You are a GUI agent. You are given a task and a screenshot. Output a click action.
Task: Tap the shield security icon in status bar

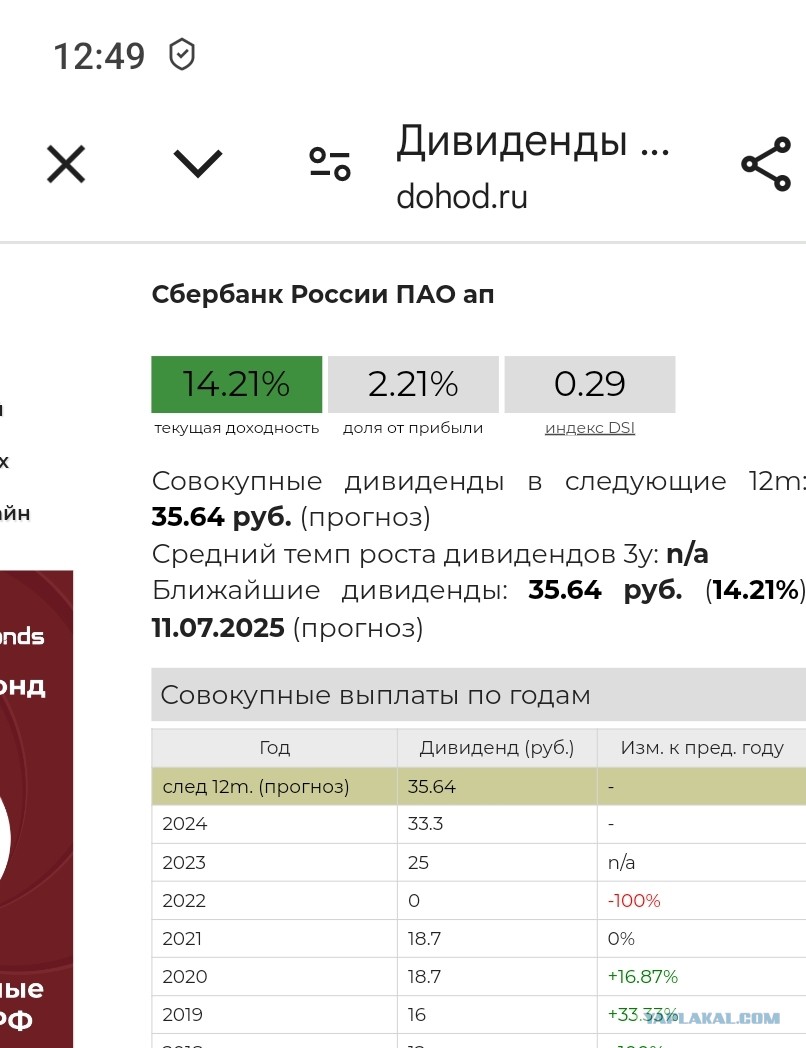[182, 55]
